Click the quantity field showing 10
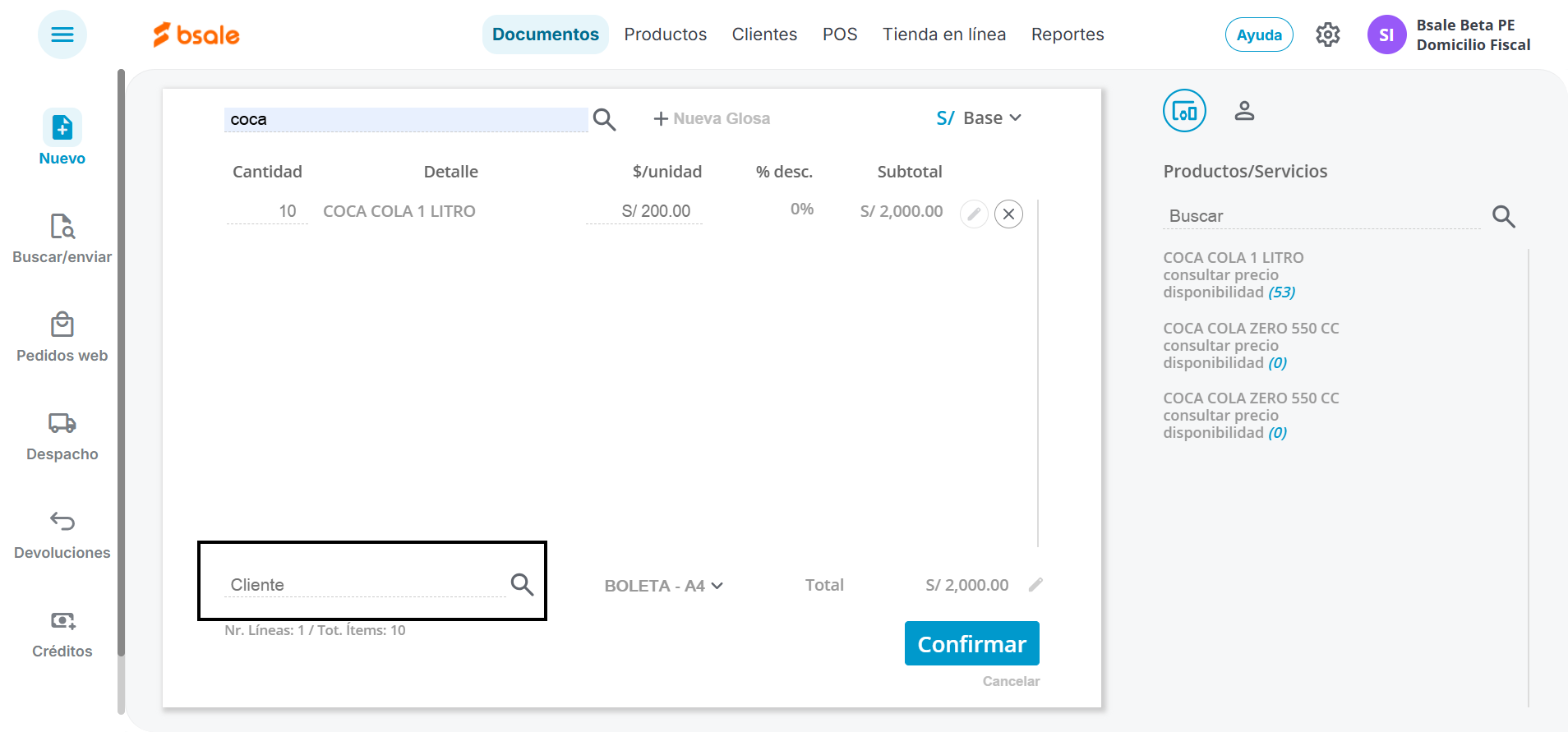Viewport: 1568px width, 732px height. (x=267, y=212)
